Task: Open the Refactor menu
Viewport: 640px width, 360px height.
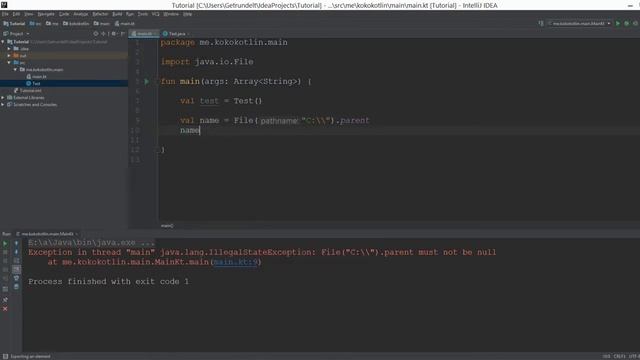Action: (100, 14)
